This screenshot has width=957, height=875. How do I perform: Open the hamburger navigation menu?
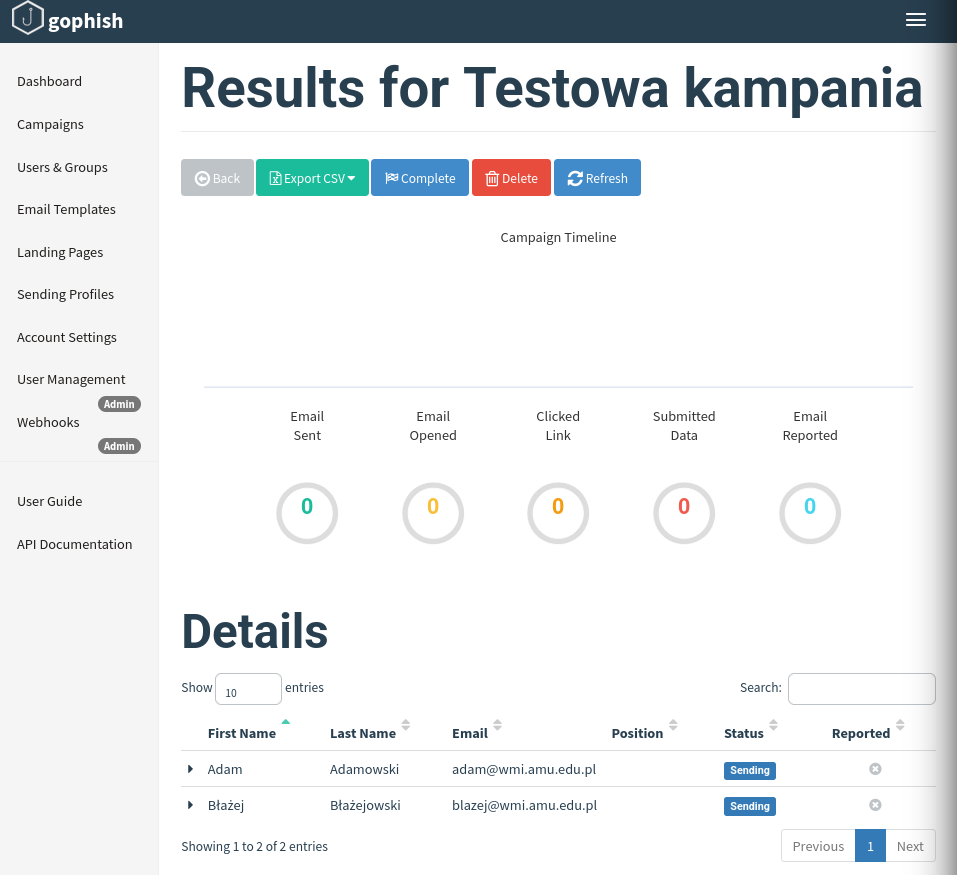[915, 20]
